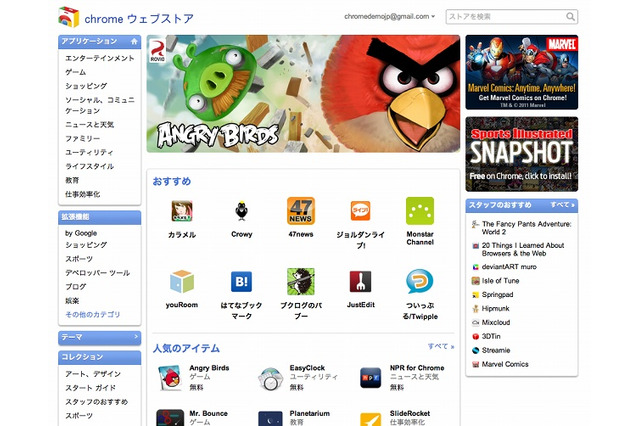
Task: Select the ユーティリティ category
Action: point(89,152)
